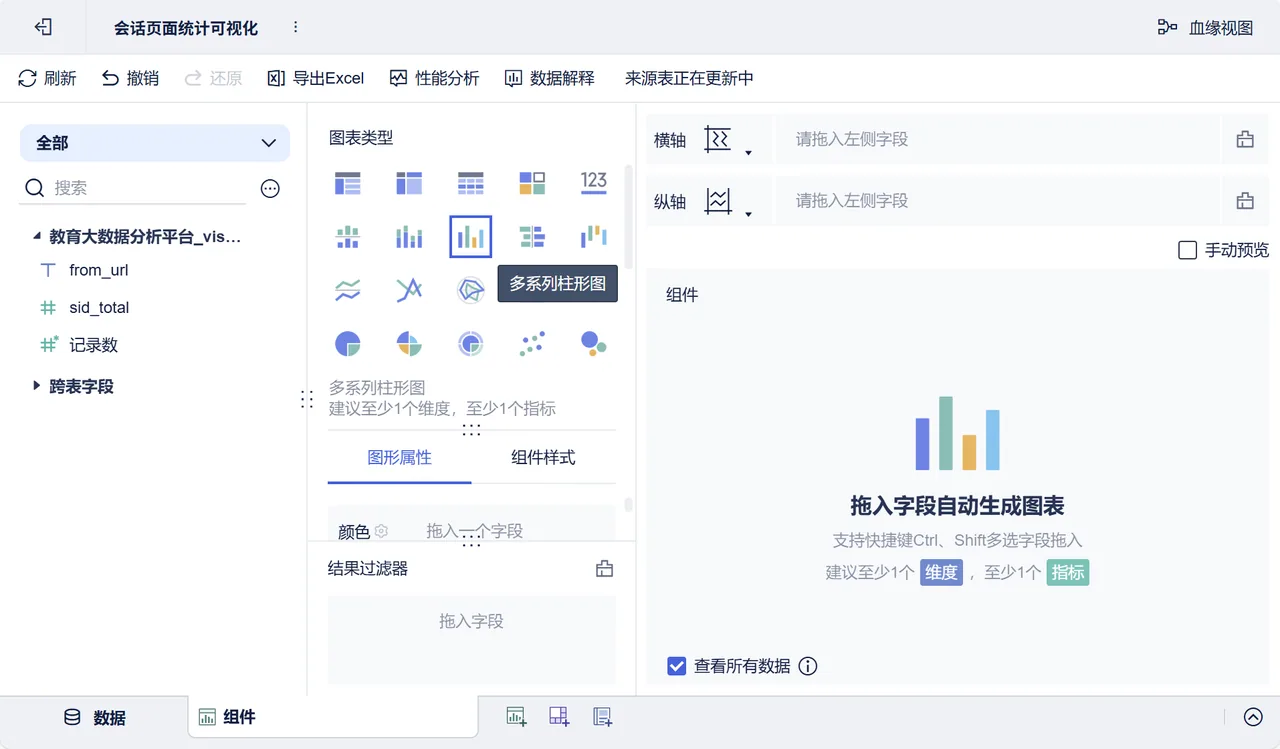Select the colored treemap block chart type
Viewport: 1280px width, 749px height.
coord(532,183)
